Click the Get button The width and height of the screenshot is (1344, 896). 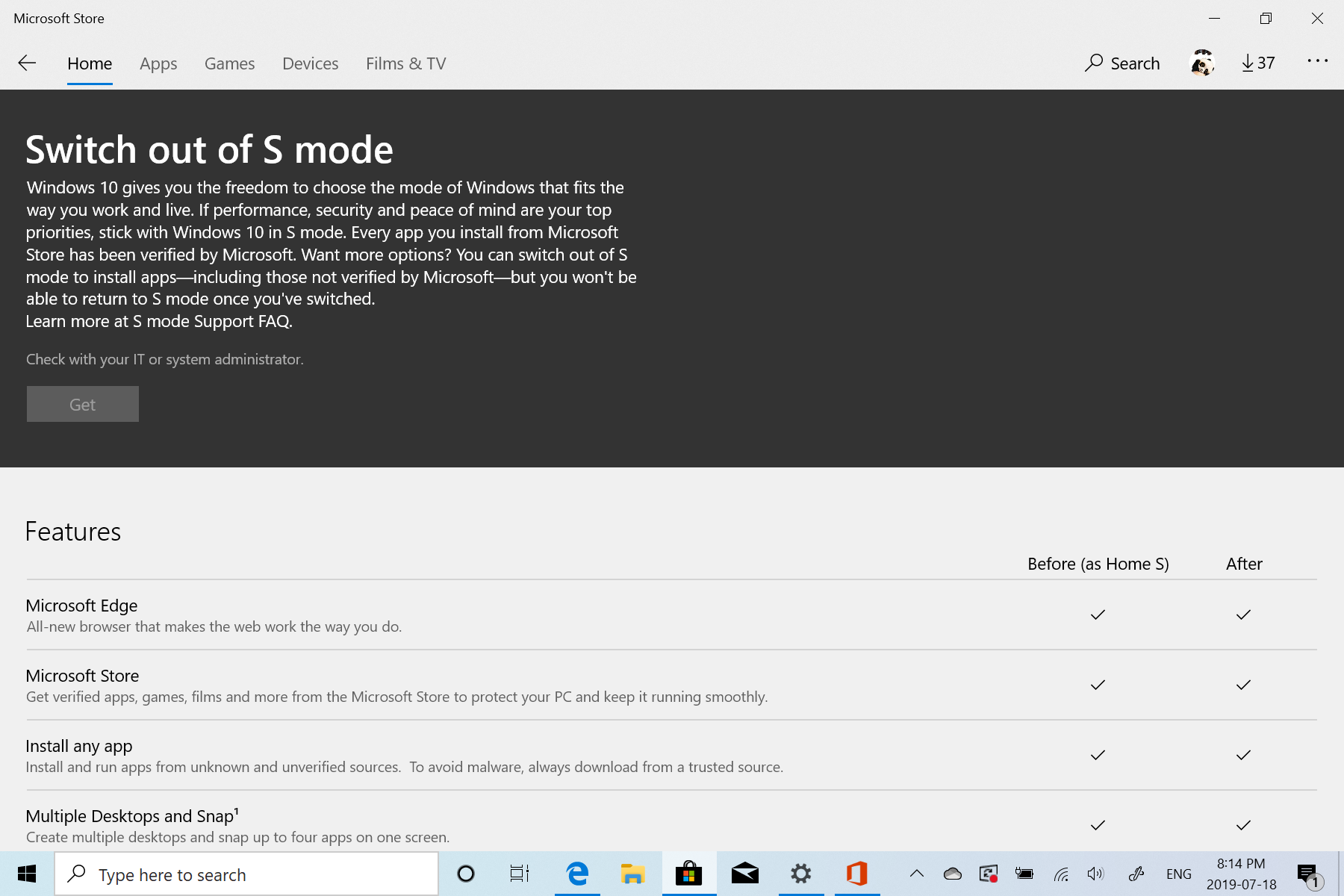(82, 404)
